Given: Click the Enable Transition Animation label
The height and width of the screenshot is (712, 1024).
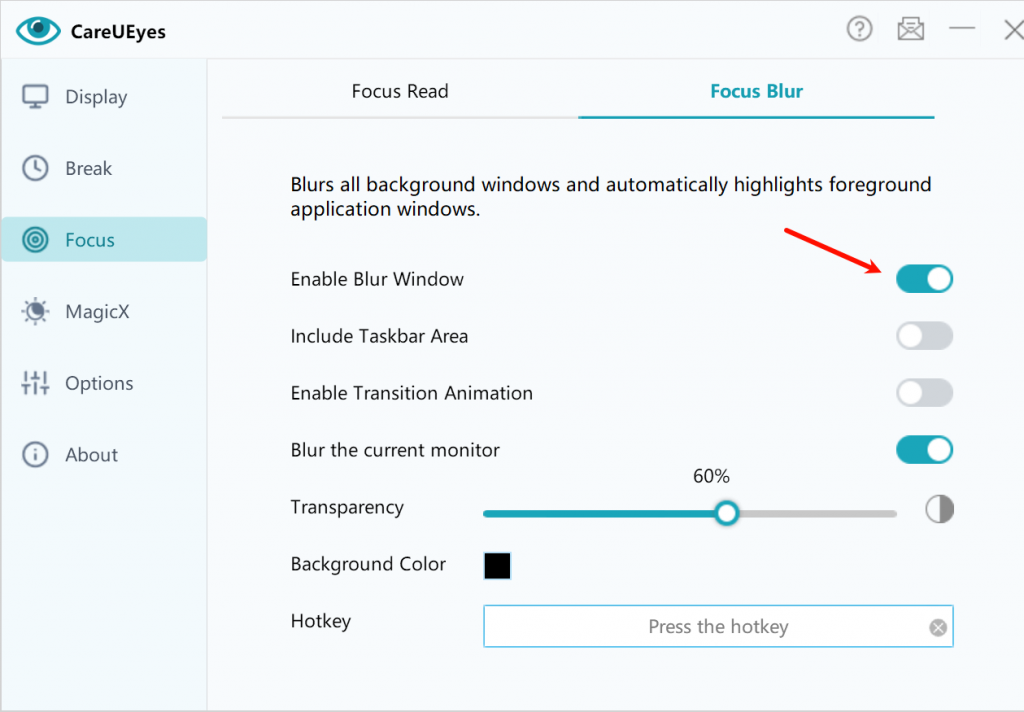Looking at the screenshot, I should [411, 393].
